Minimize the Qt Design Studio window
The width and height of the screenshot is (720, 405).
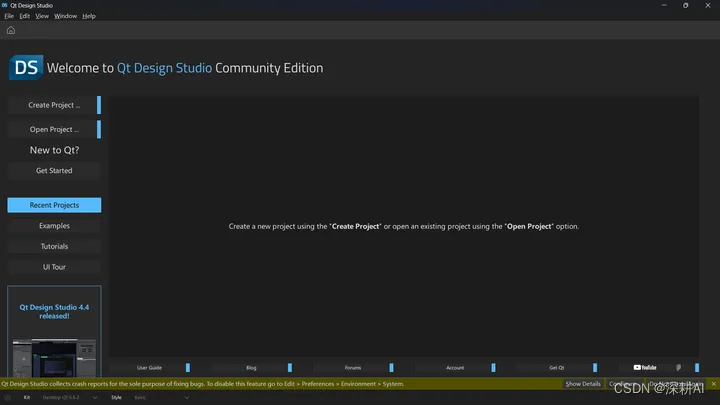coord(664,6)
